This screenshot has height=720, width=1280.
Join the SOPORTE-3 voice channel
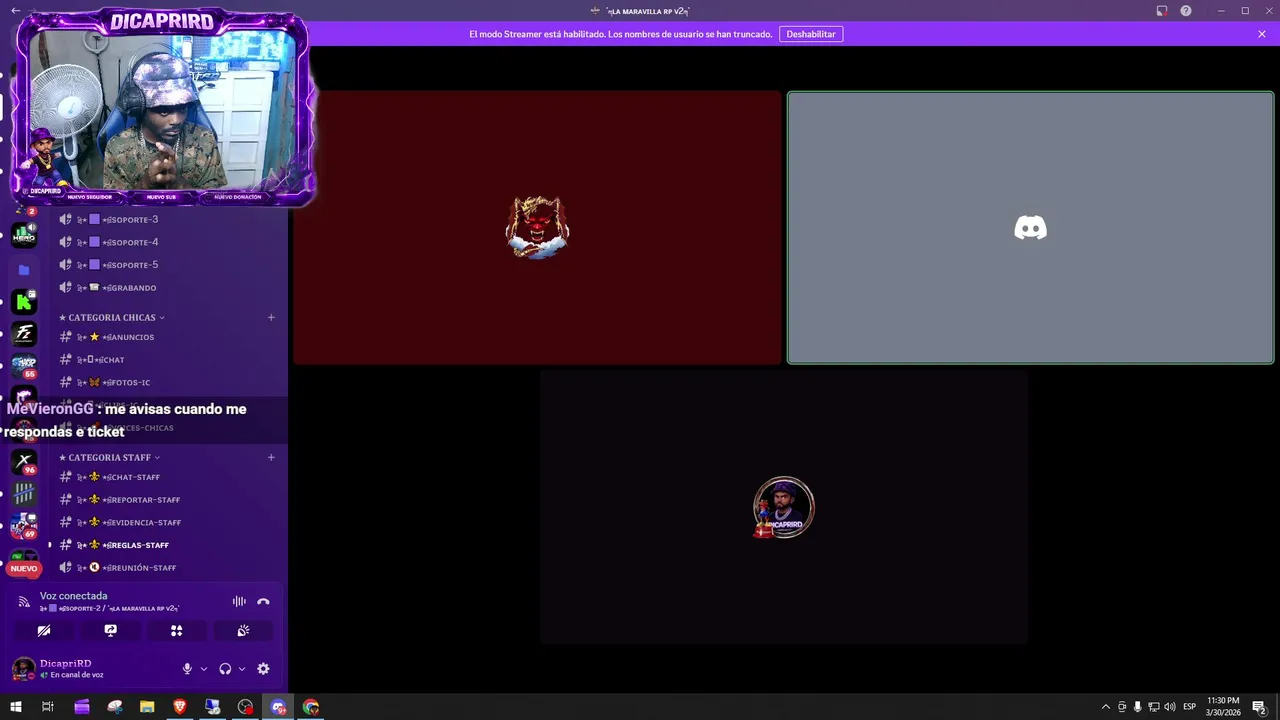click(x=167, y=219)
